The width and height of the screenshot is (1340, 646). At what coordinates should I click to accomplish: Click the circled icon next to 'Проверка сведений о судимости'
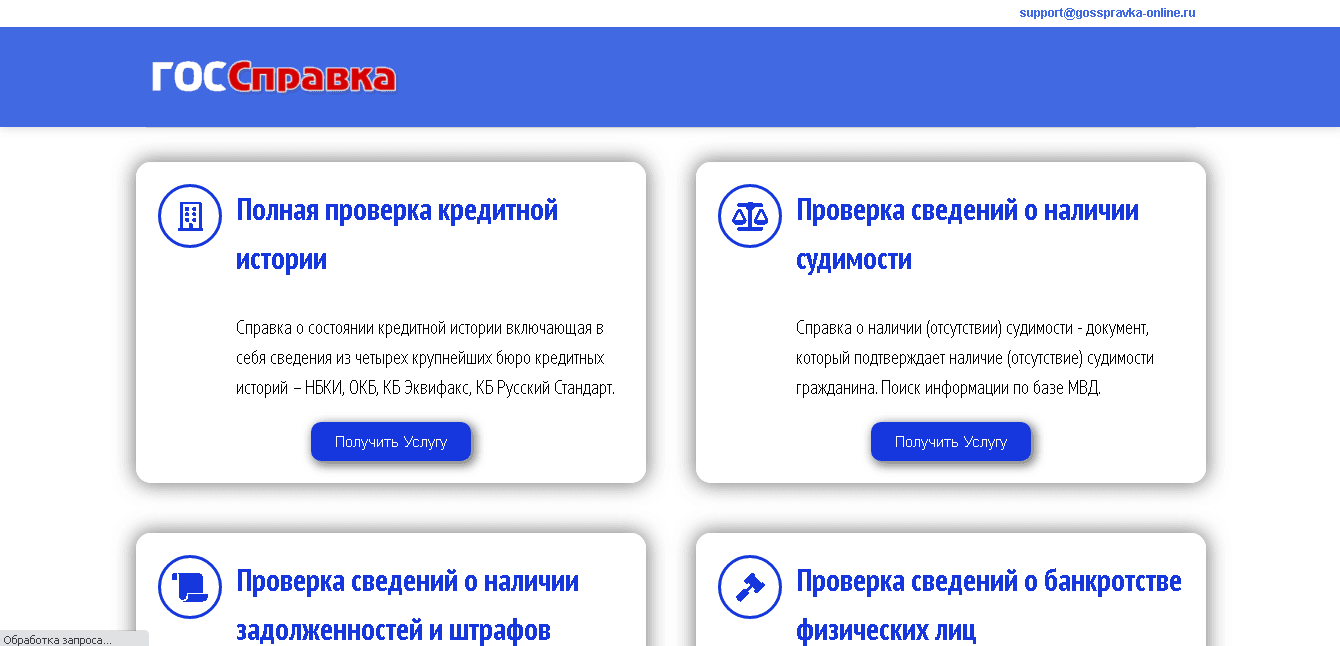749,215
